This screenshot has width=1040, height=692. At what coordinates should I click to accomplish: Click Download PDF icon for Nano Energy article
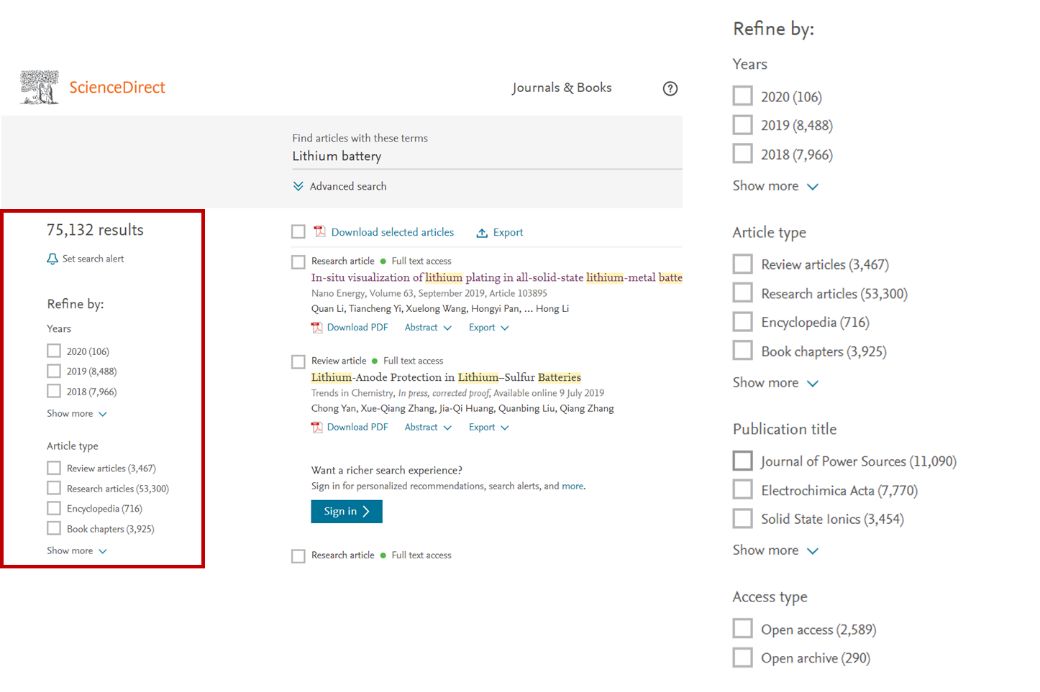(x=317, y=328)
